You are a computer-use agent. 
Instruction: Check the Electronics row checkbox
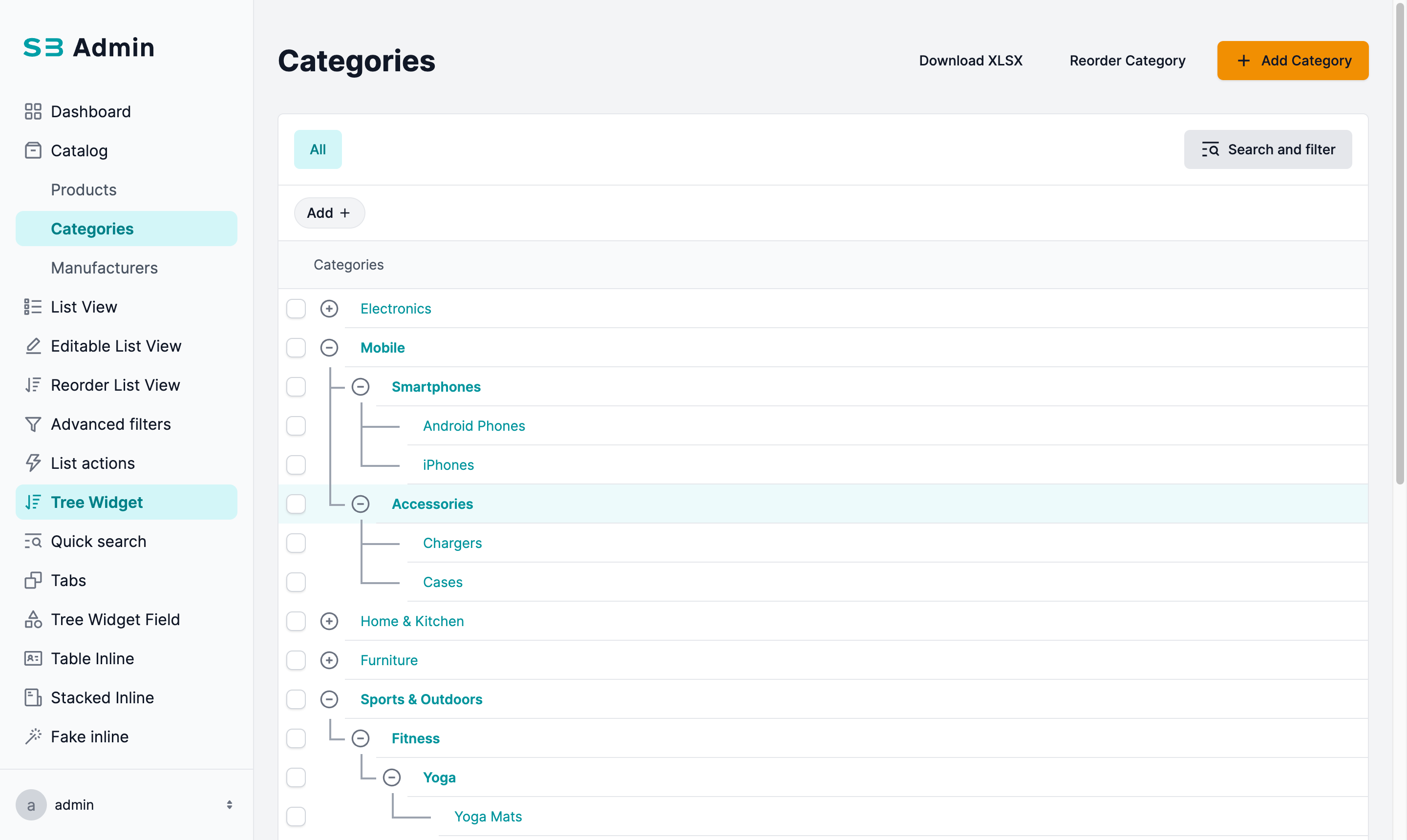(296, 309)
